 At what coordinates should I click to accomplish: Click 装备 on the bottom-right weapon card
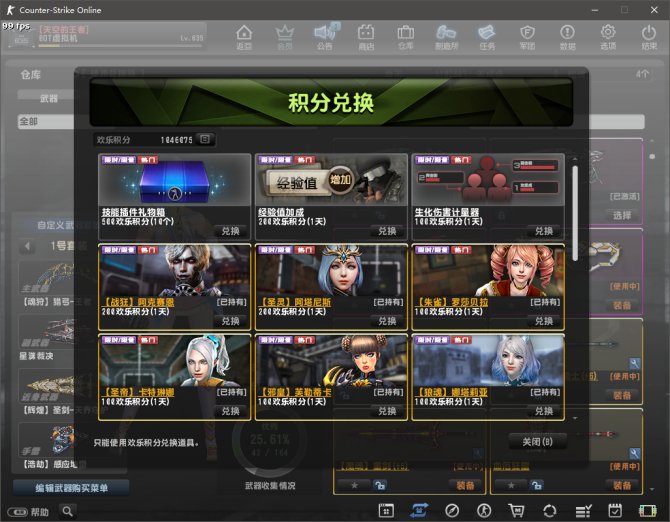click(622, 485)
